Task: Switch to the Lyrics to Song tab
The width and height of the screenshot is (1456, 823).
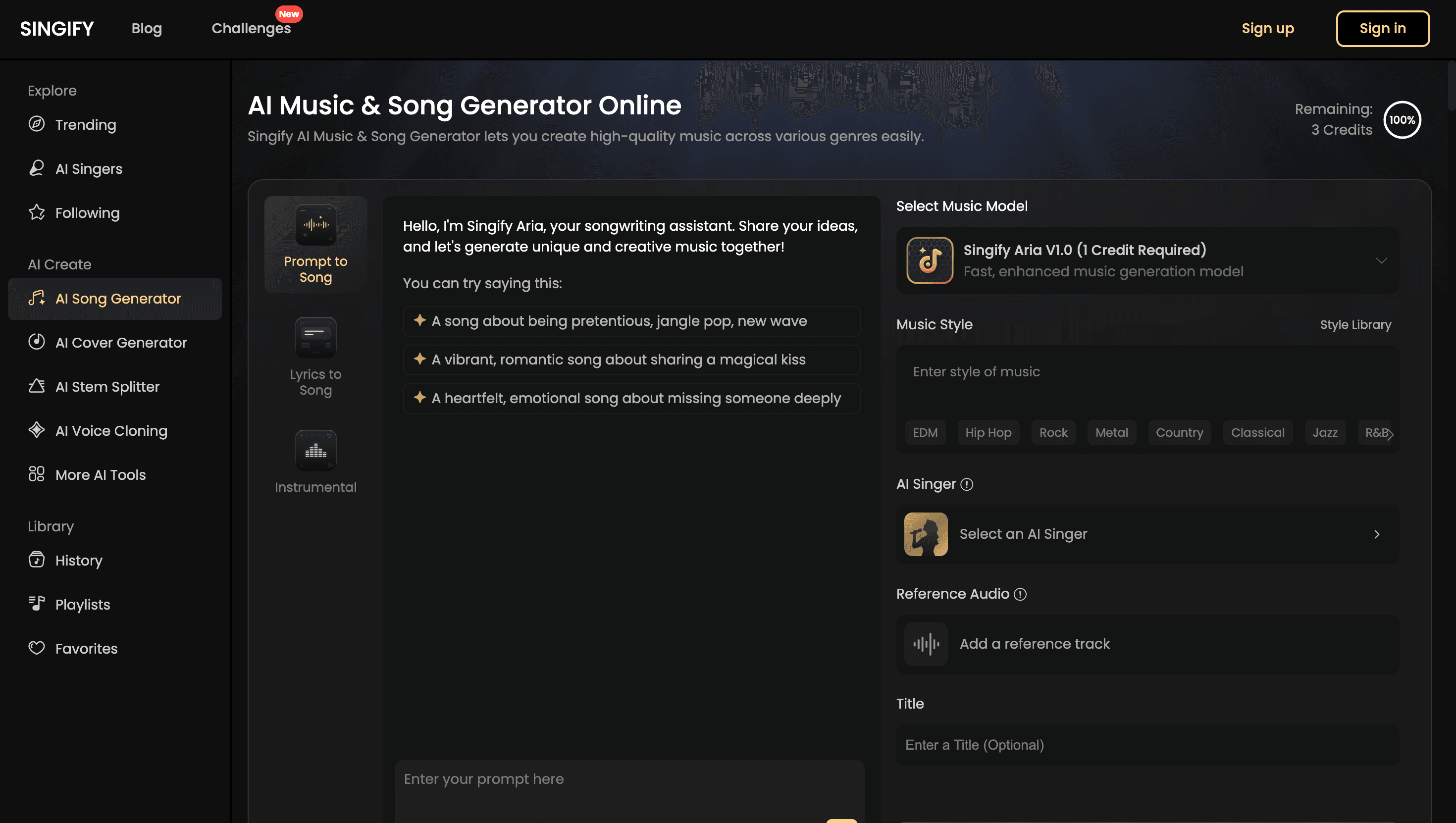Action: [316, 357]
